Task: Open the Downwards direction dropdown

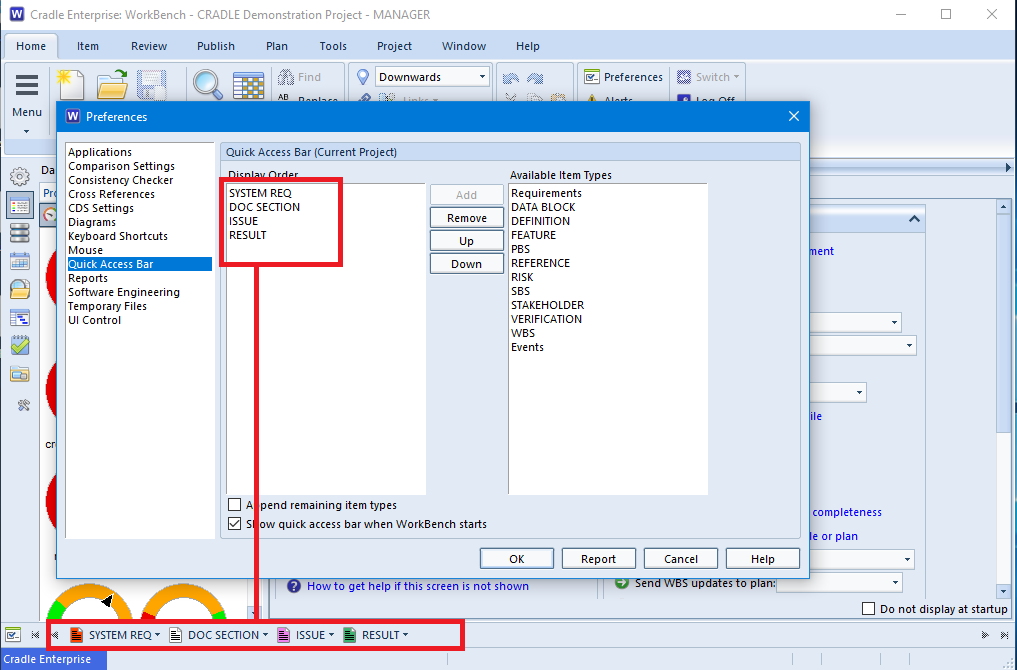Action: point(482,77)
